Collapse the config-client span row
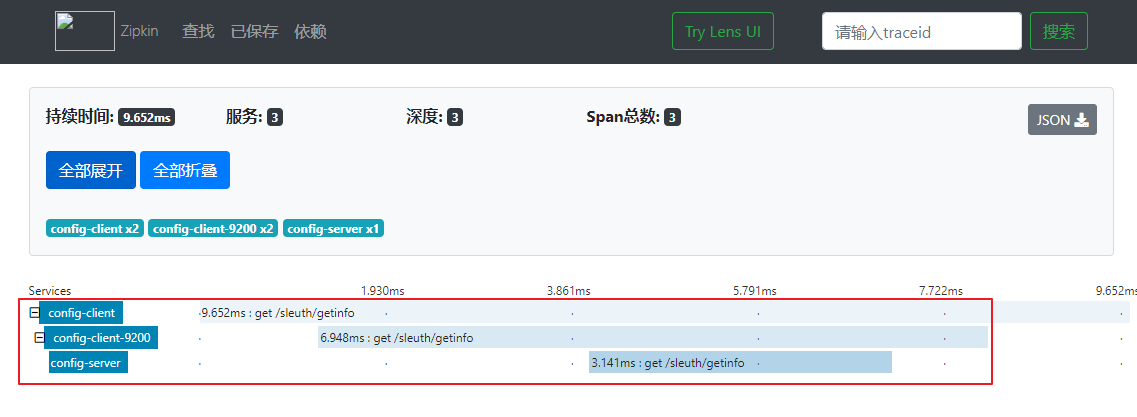This screenshot has height=417, width=1137. 33,313
